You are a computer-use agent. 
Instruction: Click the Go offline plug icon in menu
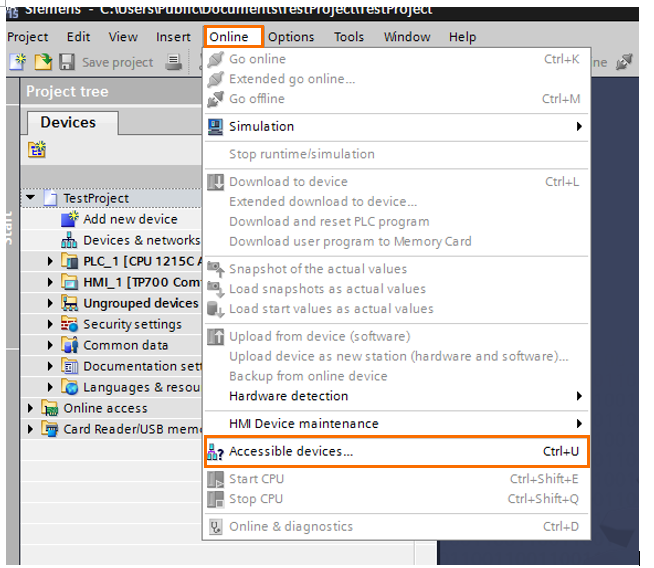(215, 99)
